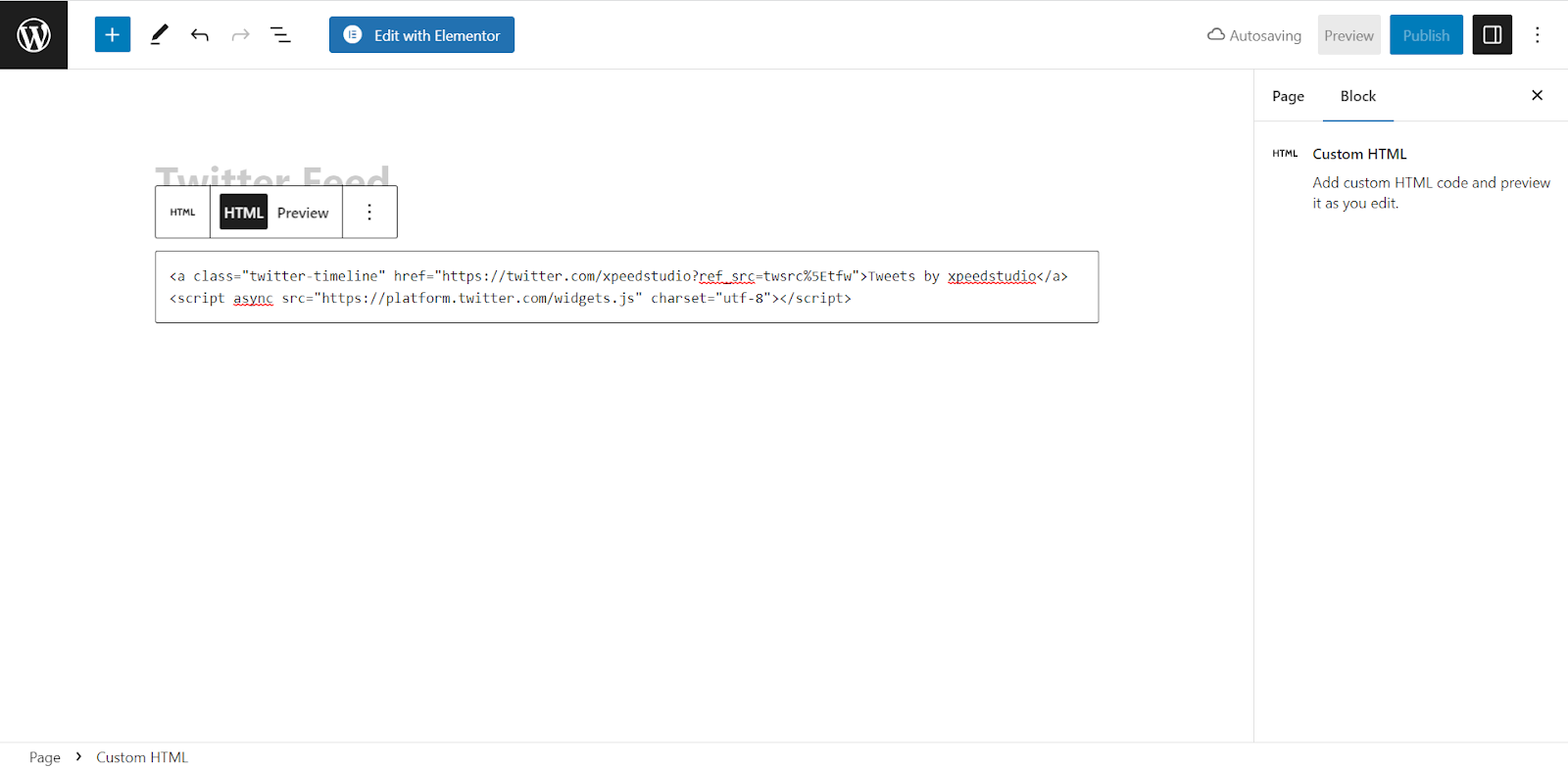Click the Twitter Feed page title
1568x769 pixels.
pos(272,176)
